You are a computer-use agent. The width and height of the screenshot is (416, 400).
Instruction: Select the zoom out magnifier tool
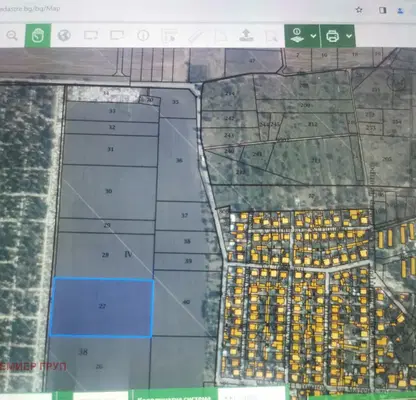click(12, 35)
